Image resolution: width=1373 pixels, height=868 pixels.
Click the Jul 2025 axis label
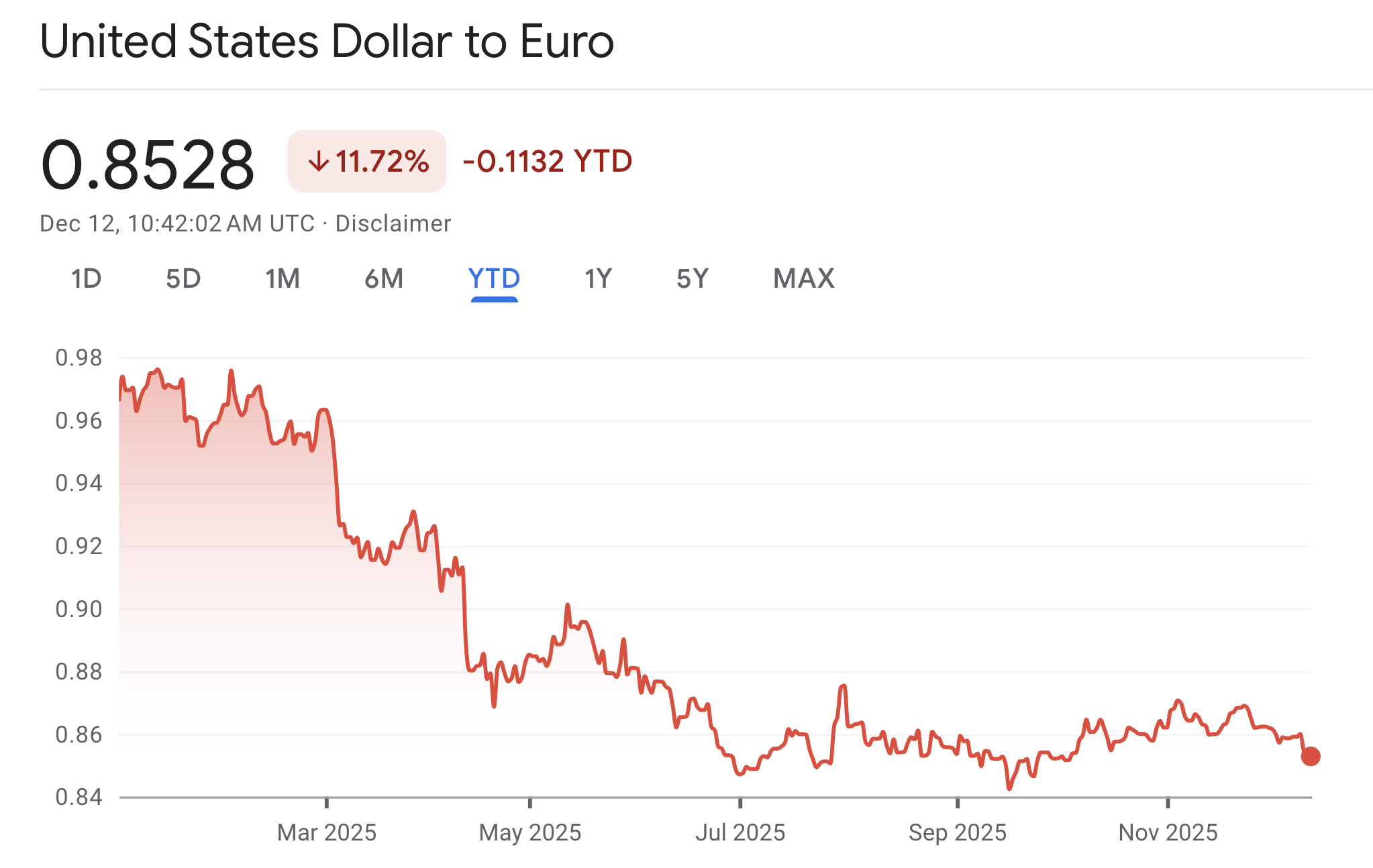tap(740, 832)
